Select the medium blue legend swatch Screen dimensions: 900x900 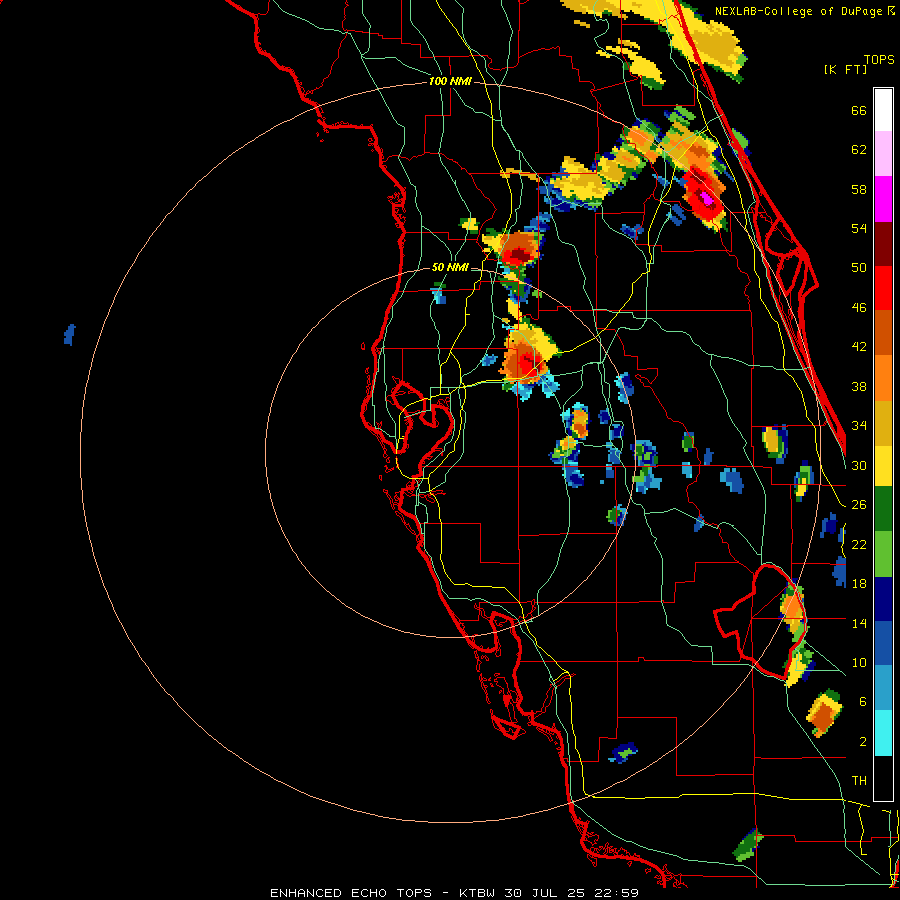click(x=883, y=643)
